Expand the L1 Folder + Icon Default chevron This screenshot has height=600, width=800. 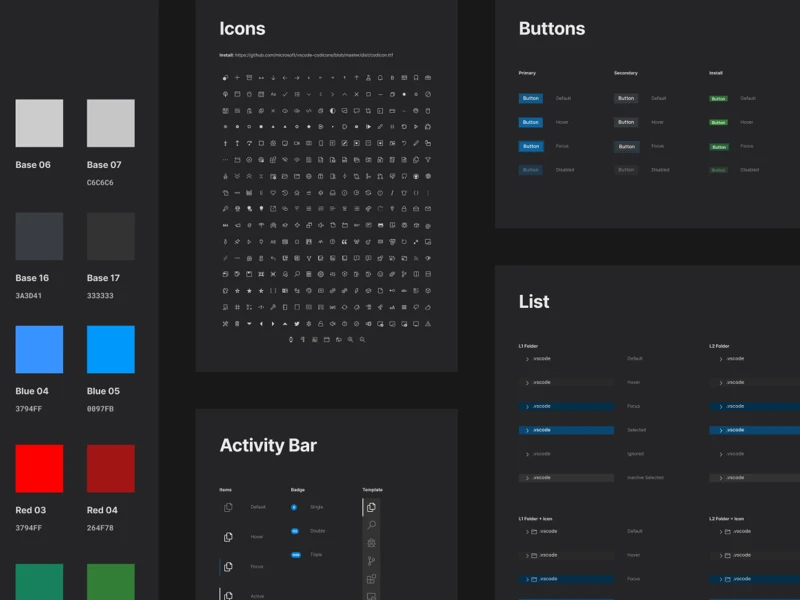tap(527, 532)
